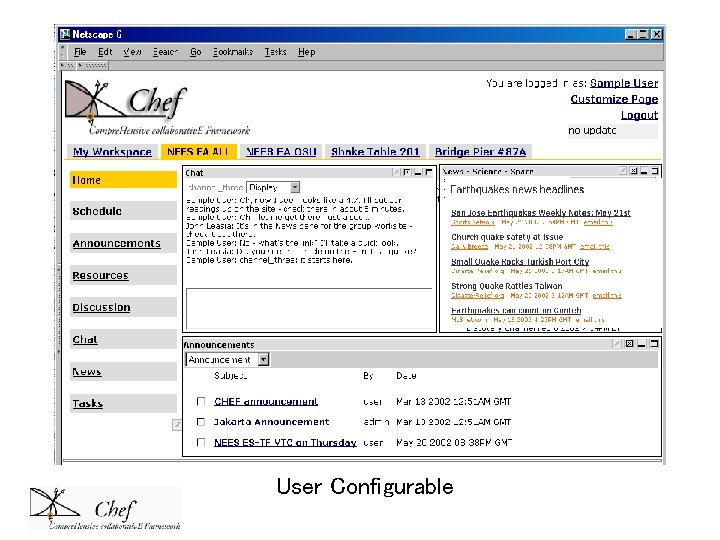Screen dimensions: 720x540
Task: Open the Jakarta Announcement entry
Action: coord(271,422)
